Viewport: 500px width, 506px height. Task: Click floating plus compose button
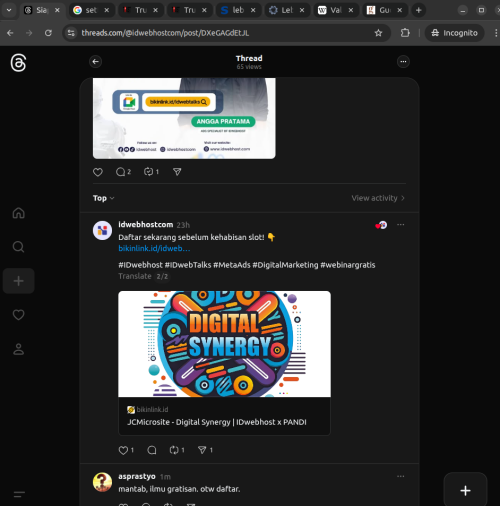click(x=465, y=491)
